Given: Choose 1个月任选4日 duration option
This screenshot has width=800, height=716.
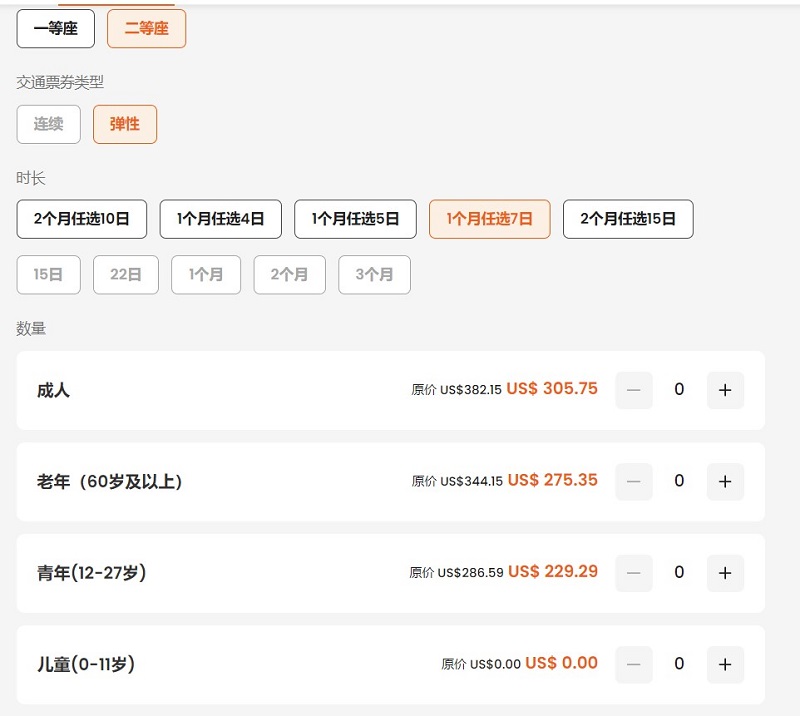Looking at the screenshot, I should click(220, 219).
